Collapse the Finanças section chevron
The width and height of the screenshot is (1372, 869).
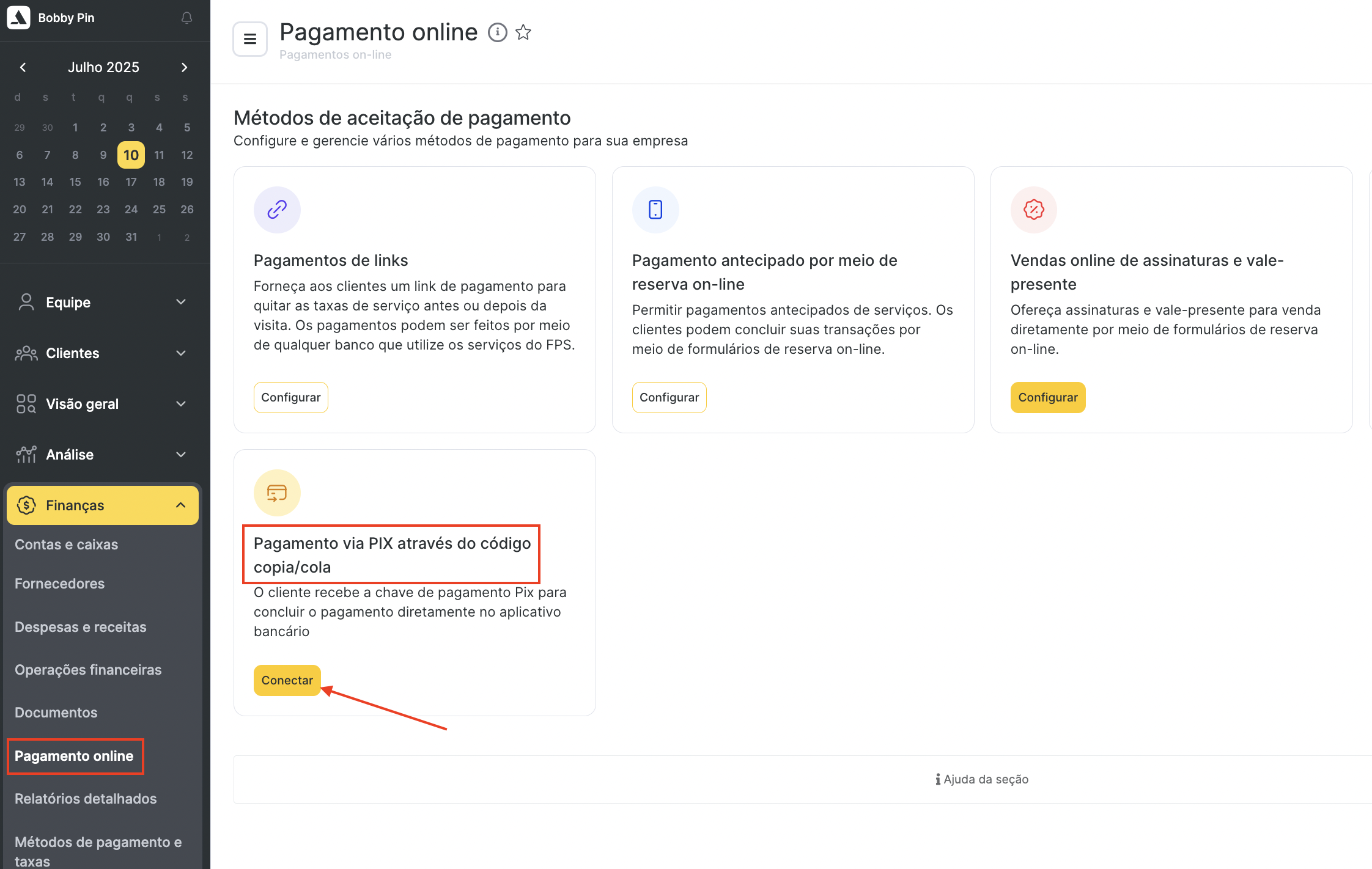(181, 505)
